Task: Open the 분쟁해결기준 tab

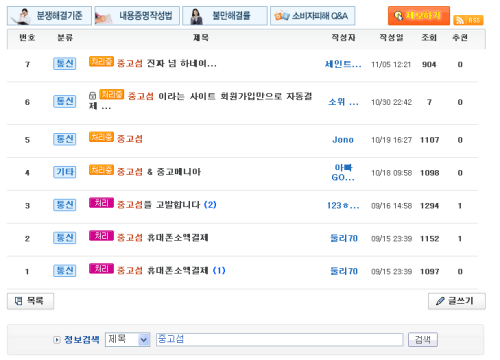Action: pos(49,16)
